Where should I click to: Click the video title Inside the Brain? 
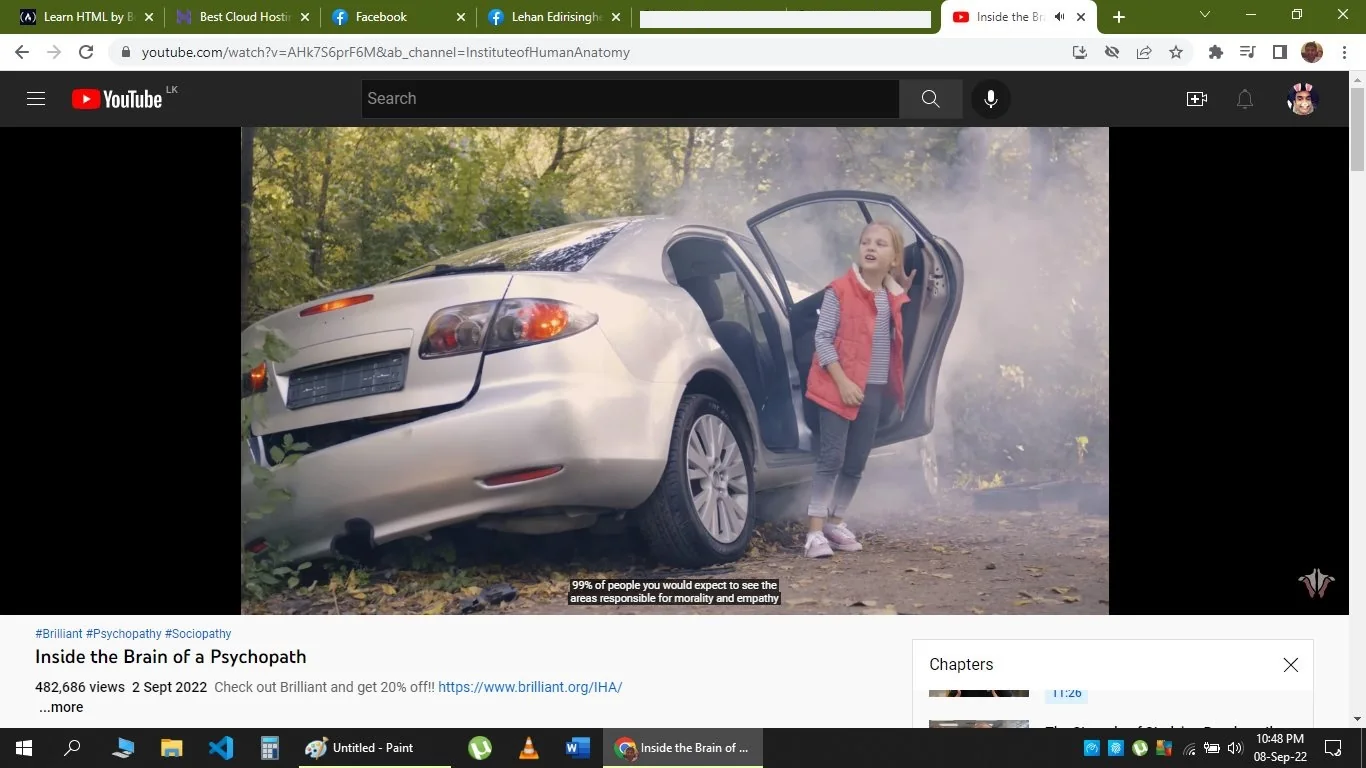tap(171, 657)
